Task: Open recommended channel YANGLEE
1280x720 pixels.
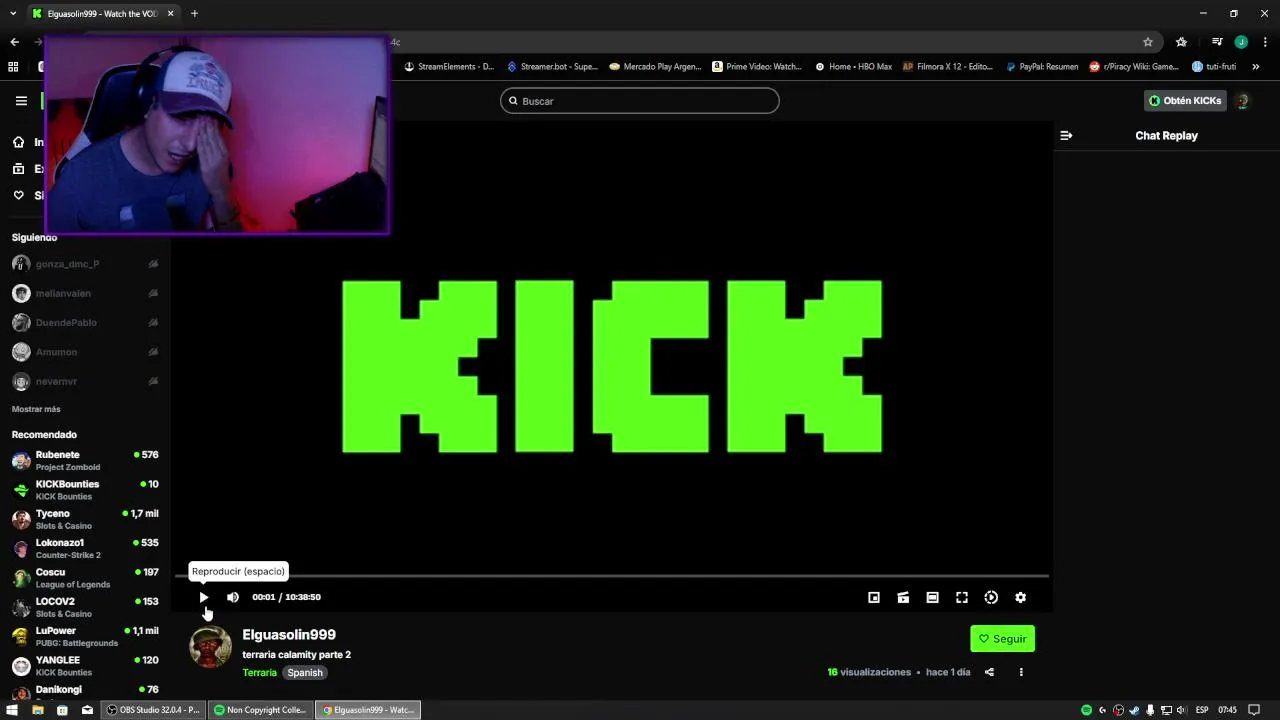Action: click(85, 666)
